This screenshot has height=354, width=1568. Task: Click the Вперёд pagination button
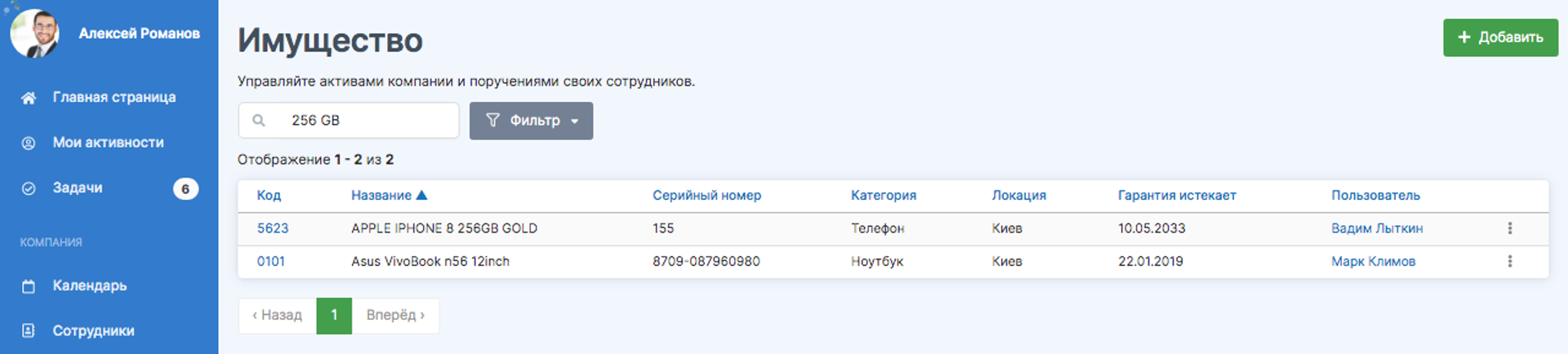(395, 316)
